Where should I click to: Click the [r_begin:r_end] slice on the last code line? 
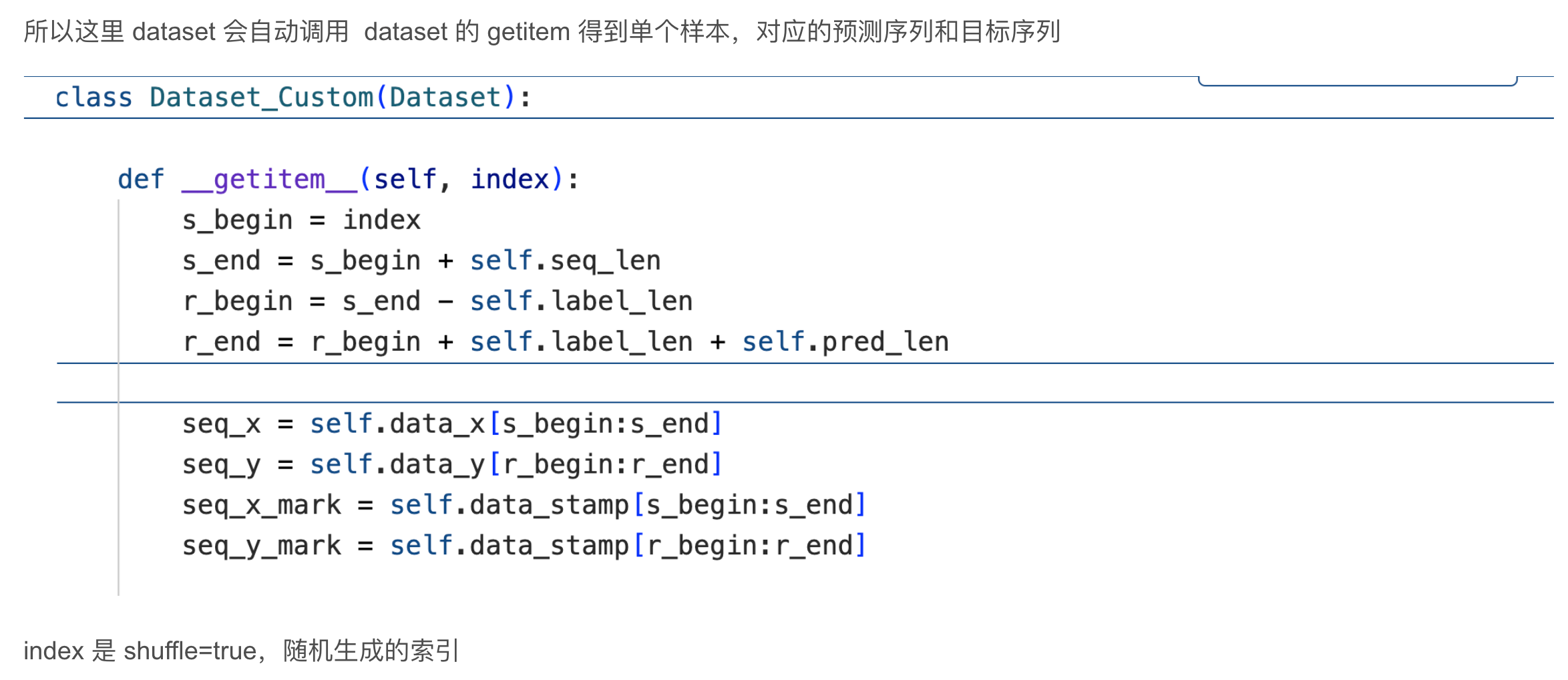[x=749, y=546]
